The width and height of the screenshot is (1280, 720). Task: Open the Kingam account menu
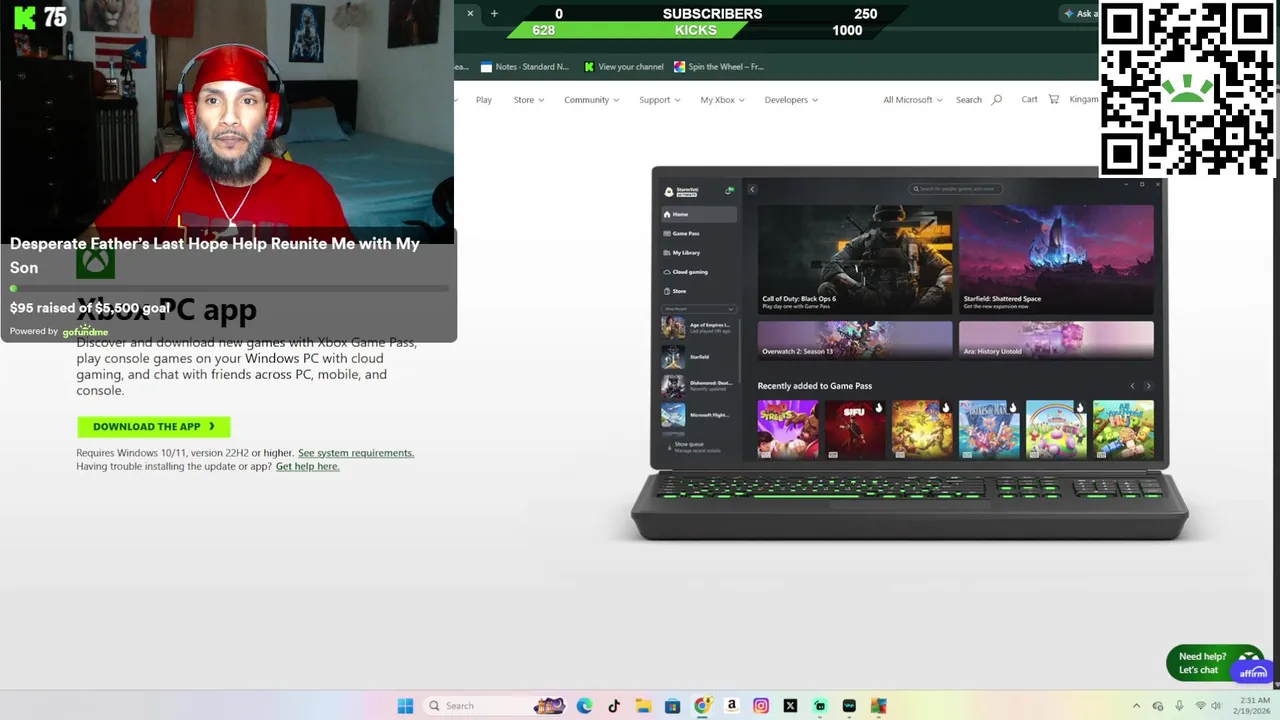(x=1083, y=99)
